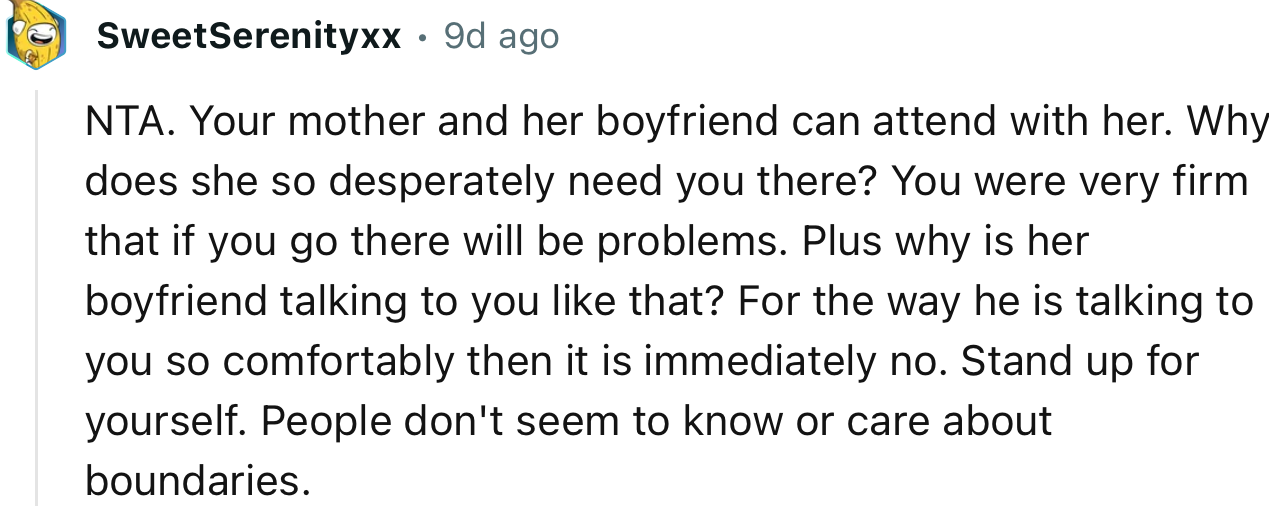The image size is (1269, 506).
Task: Click the sentence "Stand up for yourself."
Action: pos(1080,362)
